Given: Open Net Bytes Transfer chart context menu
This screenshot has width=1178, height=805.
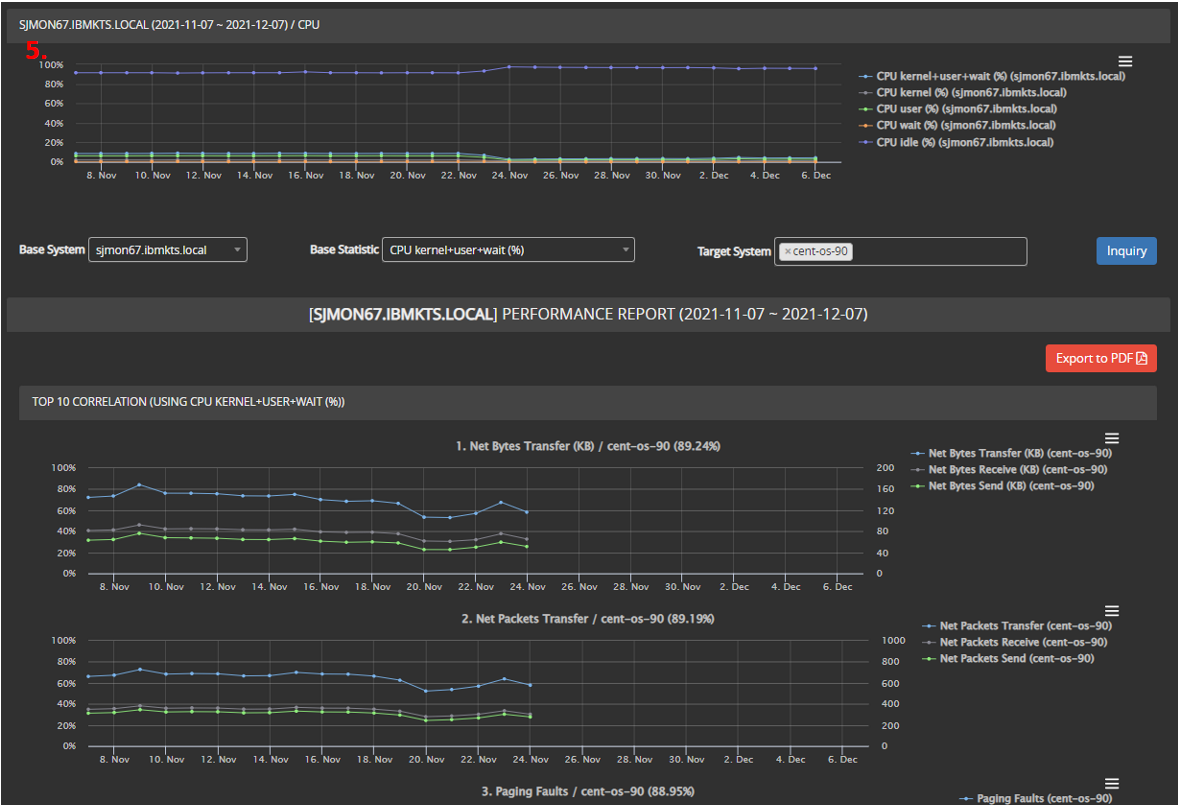Looking at the screenshot, I should click(1111, 438).
